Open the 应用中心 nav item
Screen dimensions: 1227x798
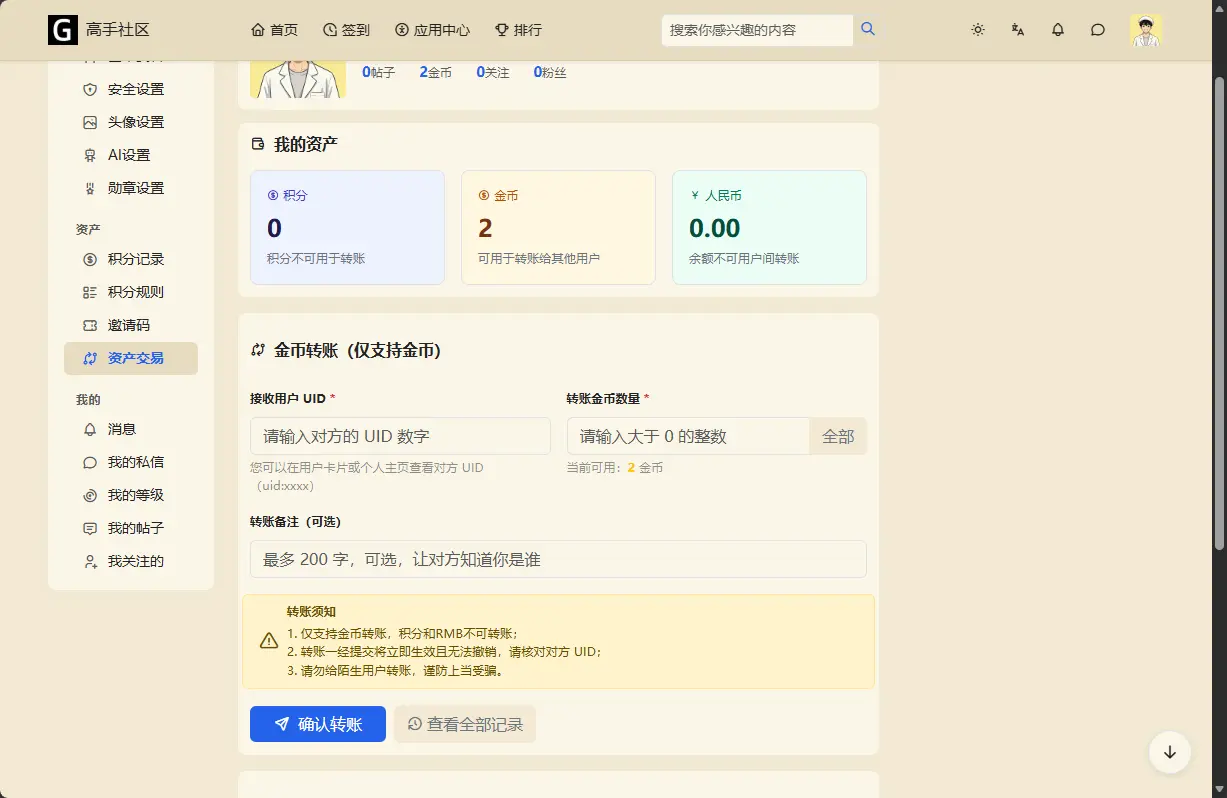pos(432,30)
